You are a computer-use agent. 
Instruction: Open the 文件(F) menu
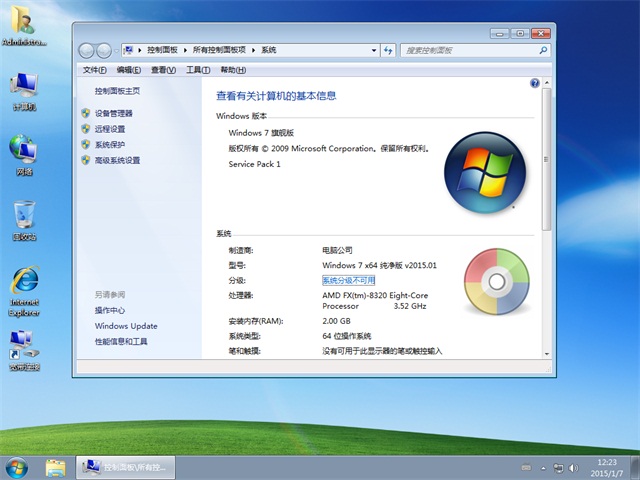[x=94, y=70]
